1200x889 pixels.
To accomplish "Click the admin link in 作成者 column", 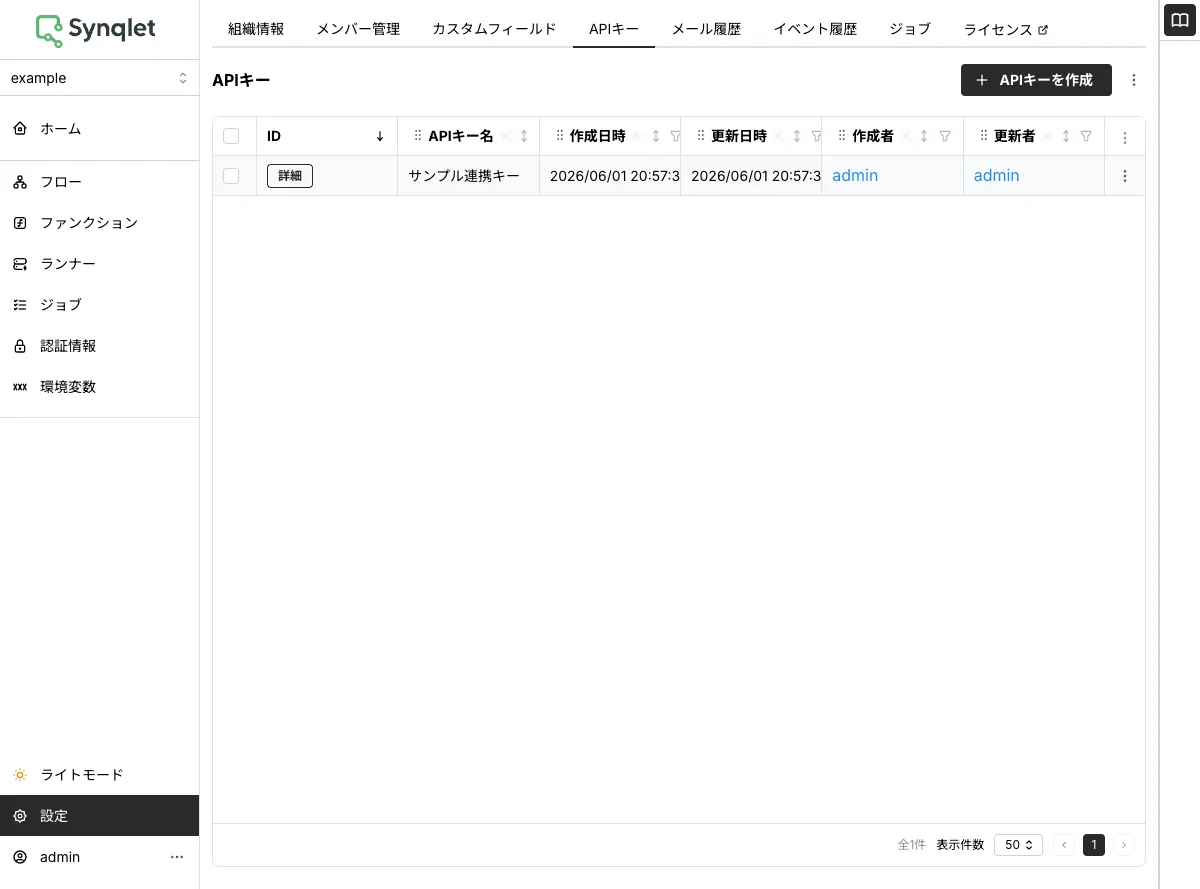I will tap(855, 176).
